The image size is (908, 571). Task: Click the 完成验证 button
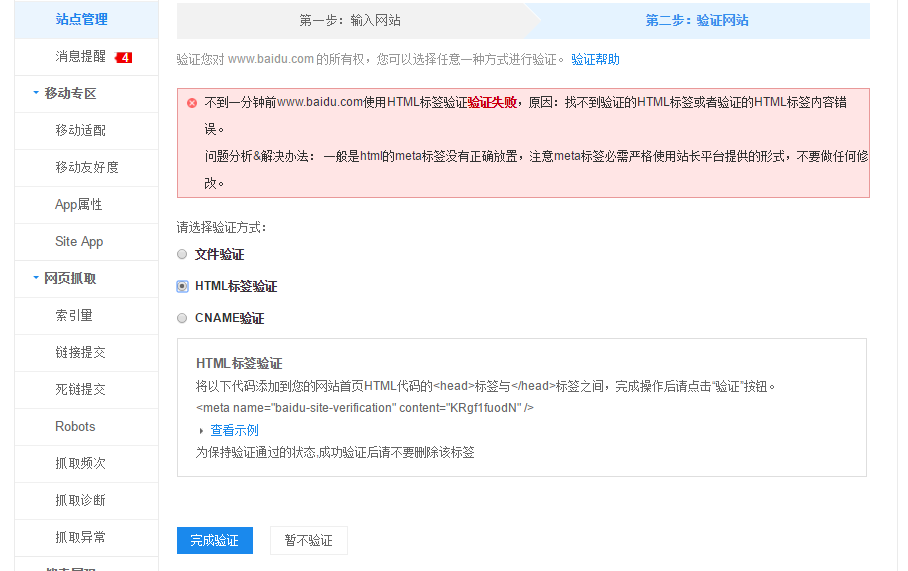click(x=214, y=540)
